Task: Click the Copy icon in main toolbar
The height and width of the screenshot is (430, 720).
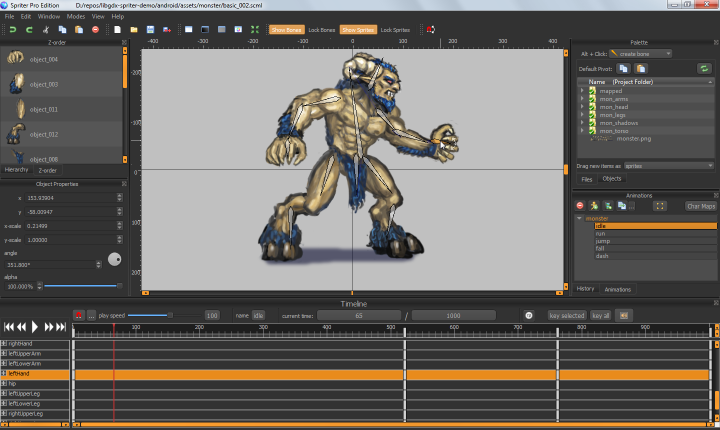Action: pyautogui.click(x=62, y=30)
